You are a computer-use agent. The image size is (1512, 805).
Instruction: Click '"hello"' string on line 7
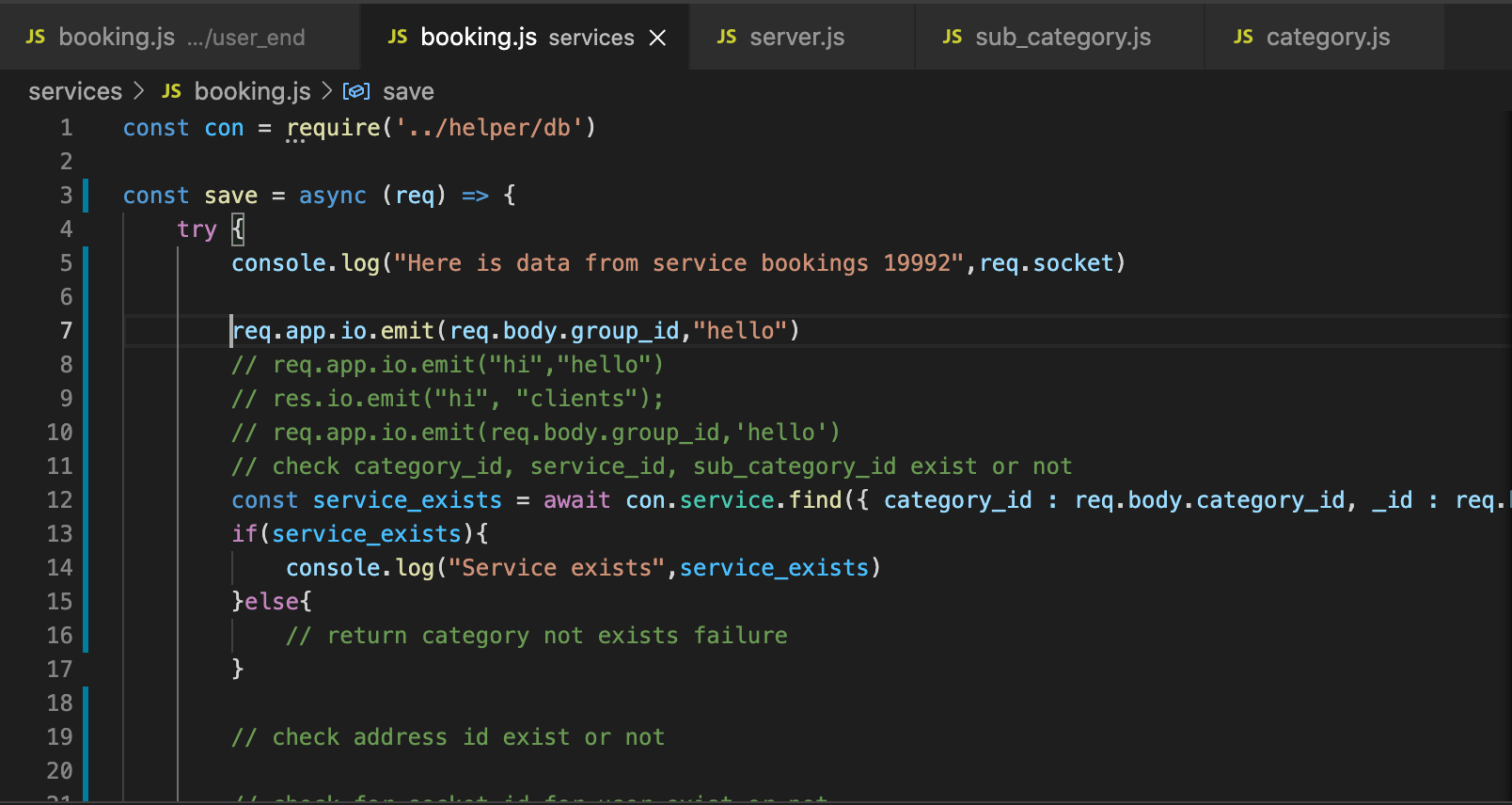[x=740, y=331]
